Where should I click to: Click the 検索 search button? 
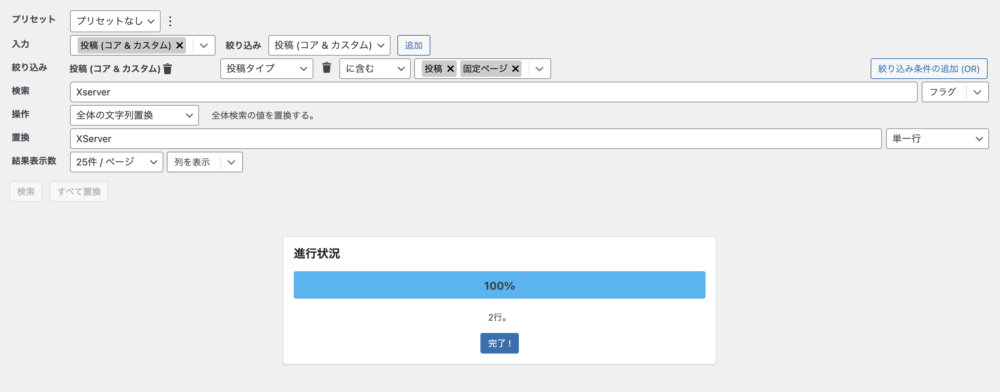[26, 192]
